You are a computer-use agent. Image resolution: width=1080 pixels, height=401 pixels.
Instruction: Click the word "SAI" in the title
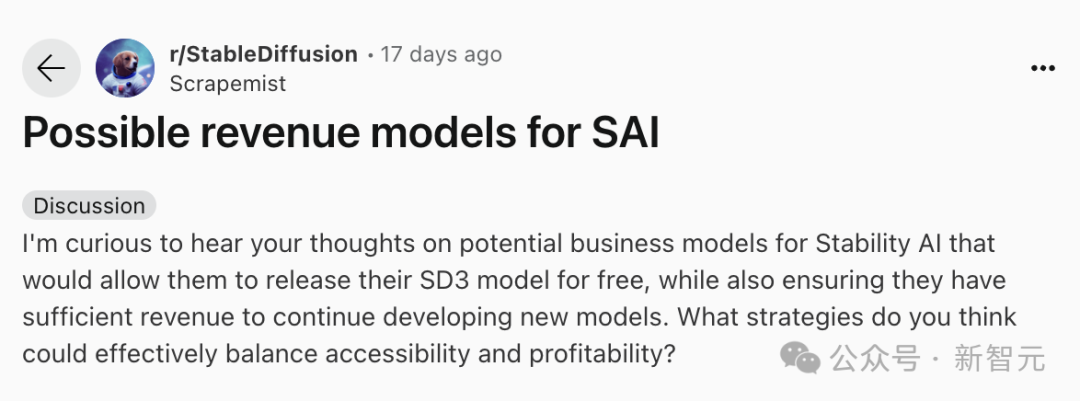[623, 134]
